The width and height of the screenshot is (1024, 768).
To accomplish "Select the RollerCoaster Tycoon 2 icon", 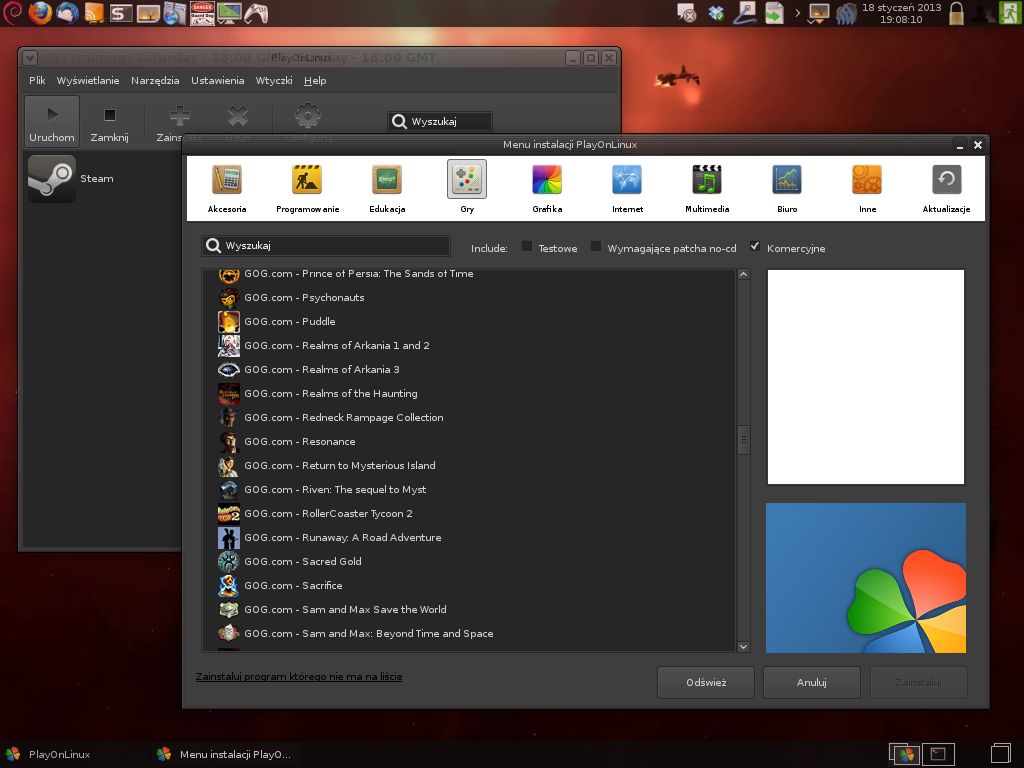I will pyautogui.click(x=229, y=514).
